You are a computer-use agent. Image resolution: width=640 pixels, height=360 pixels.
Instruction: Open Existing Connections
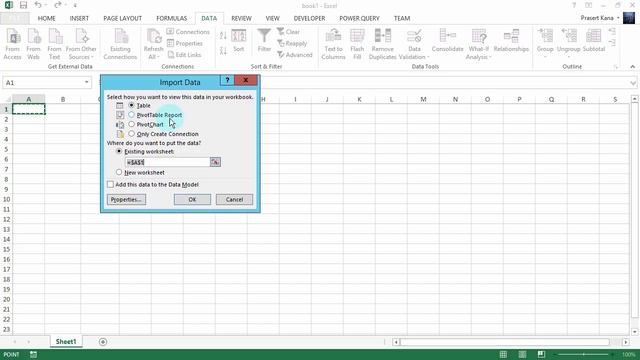point(120,44)
